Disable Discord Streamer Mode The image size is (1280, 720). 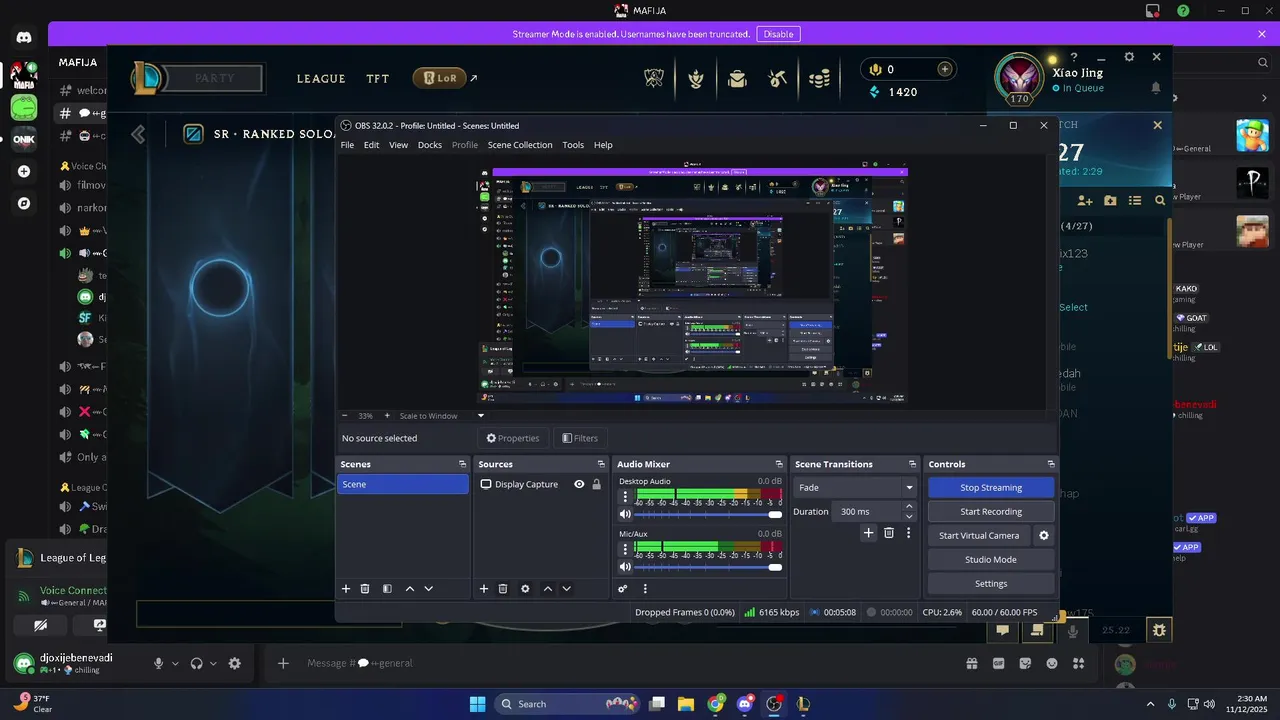(x=778, y=34)
